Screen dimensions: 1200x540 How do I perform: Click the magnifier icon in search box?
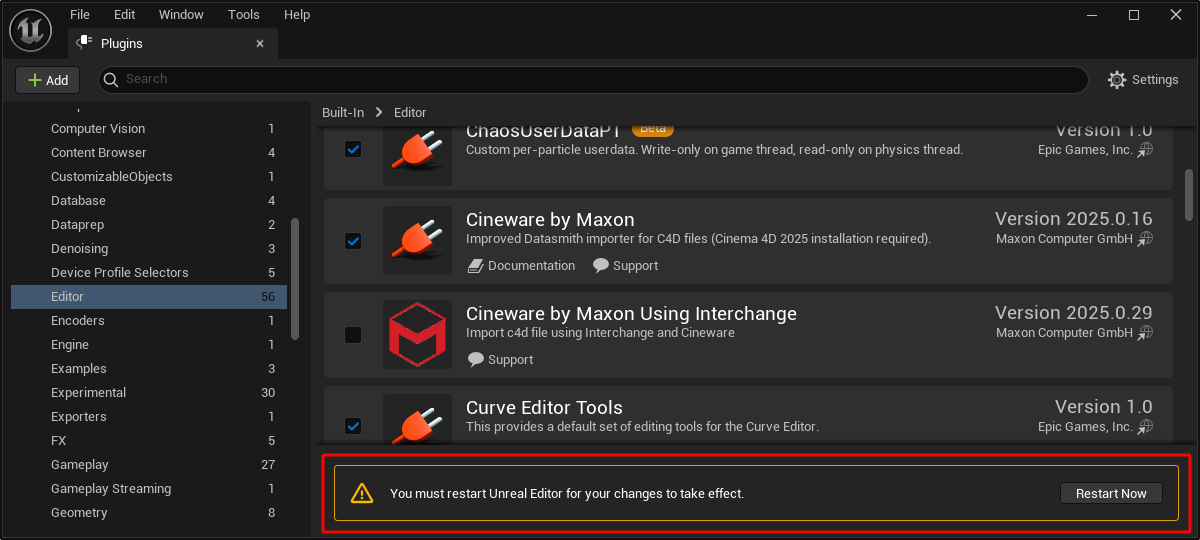pos(113,79)
